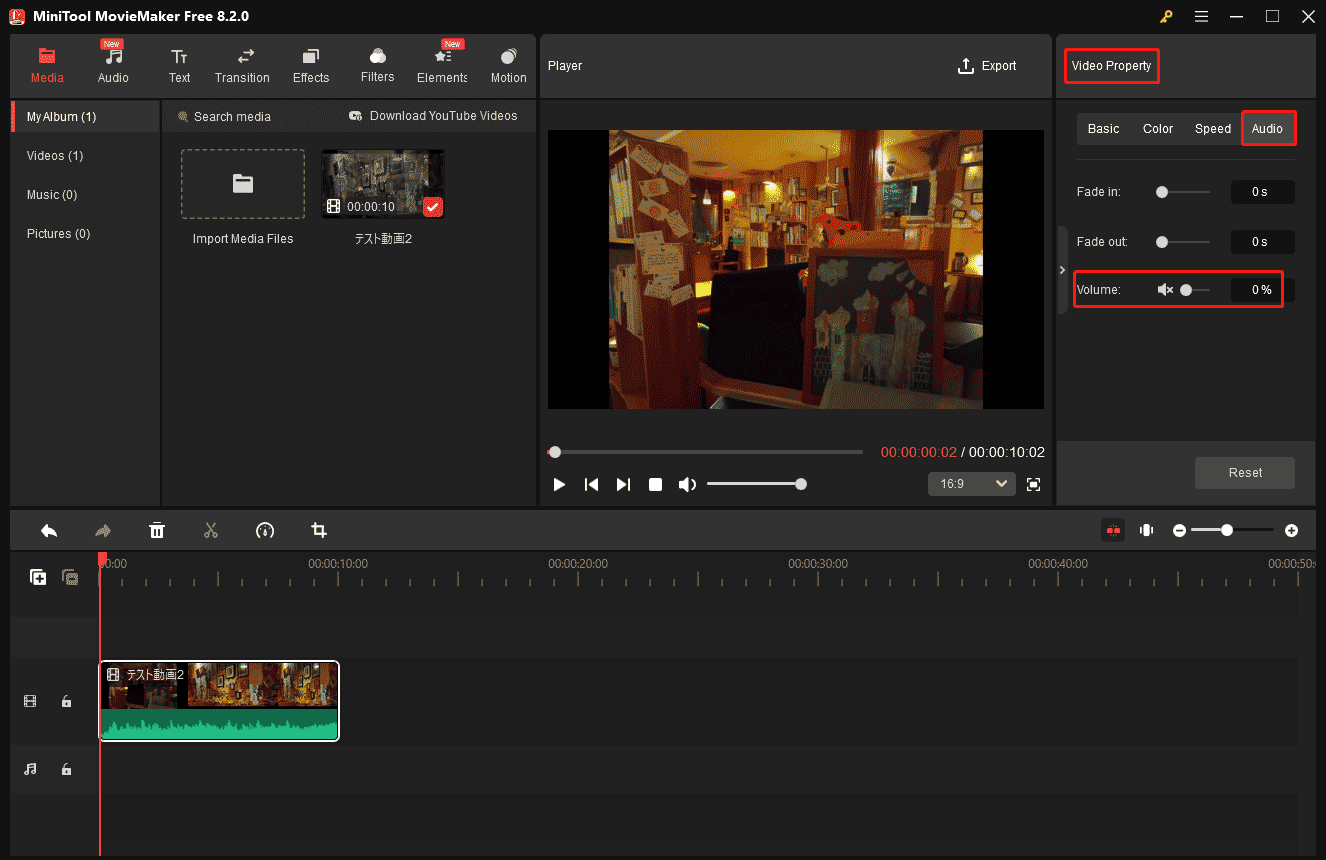Play the video preview
The width and height of the screenshot is (1326, 860).
(559, 484)
